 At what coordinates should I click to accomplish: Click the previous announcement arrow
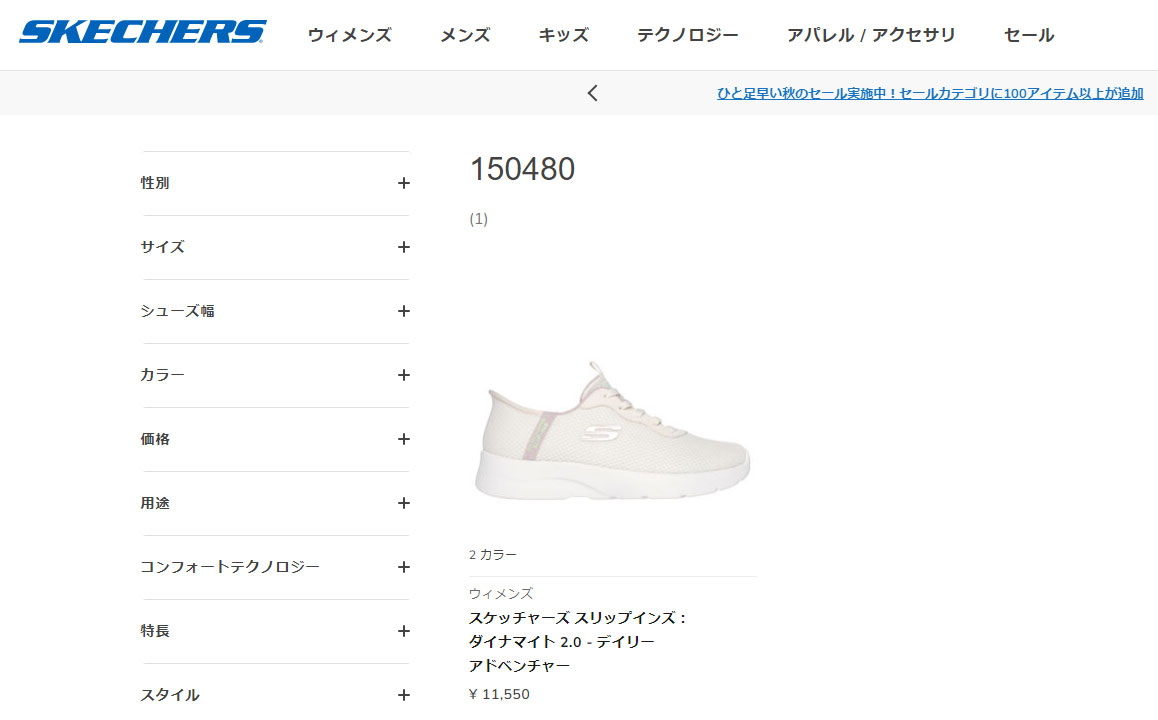pyautogui.click(x=592, y=93)
